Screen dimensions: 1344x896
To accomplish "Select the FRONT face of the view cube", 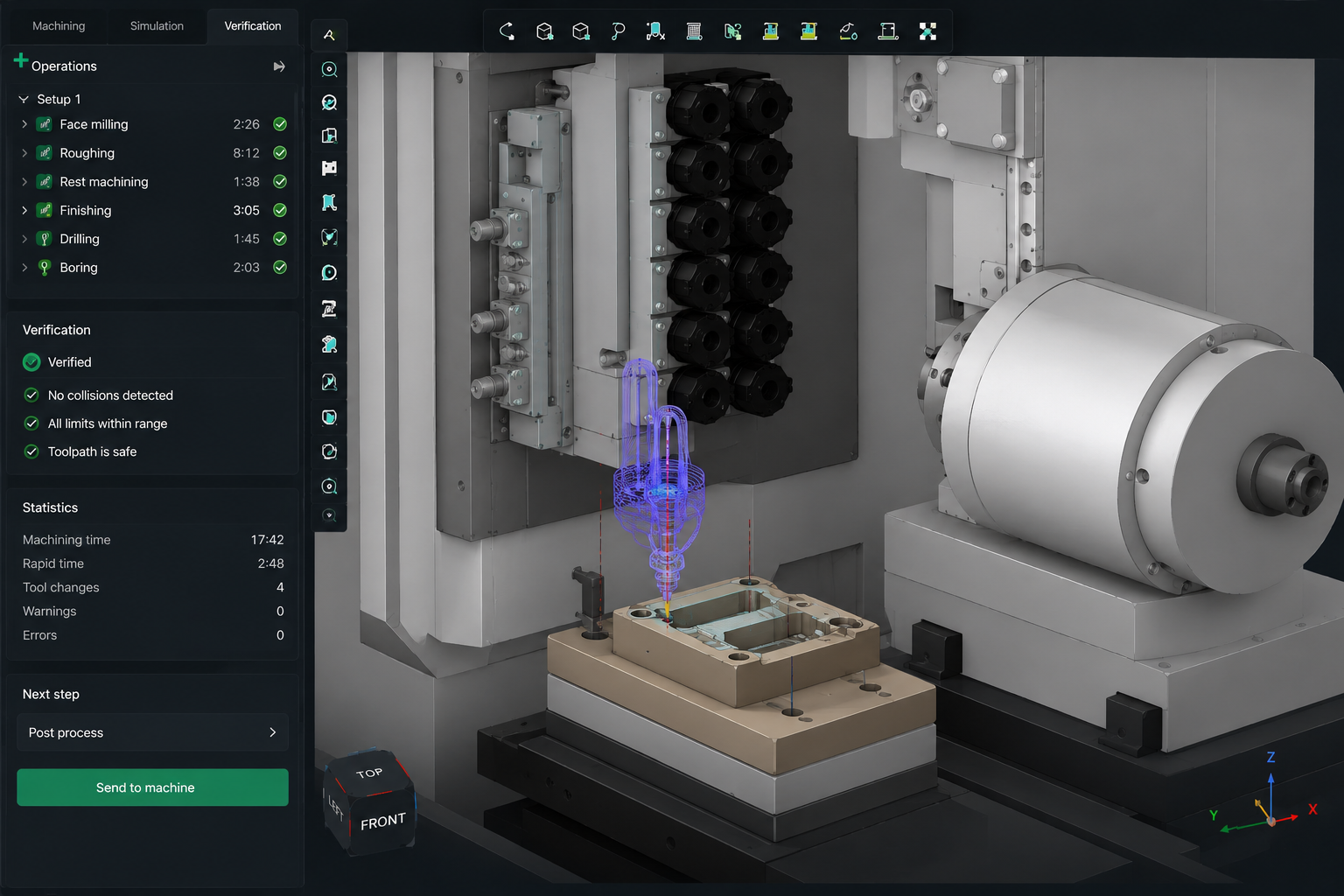I will [x=382, y=822].
